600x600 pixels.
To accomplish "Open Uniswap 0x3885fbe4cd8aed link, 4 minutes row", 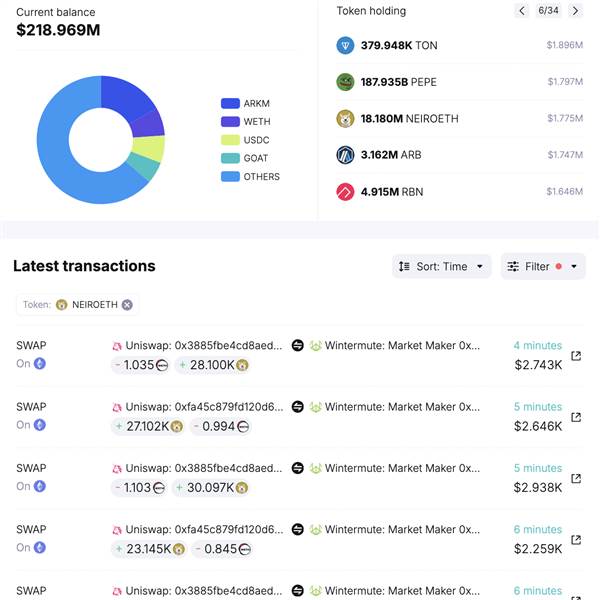I will (204, 346).
